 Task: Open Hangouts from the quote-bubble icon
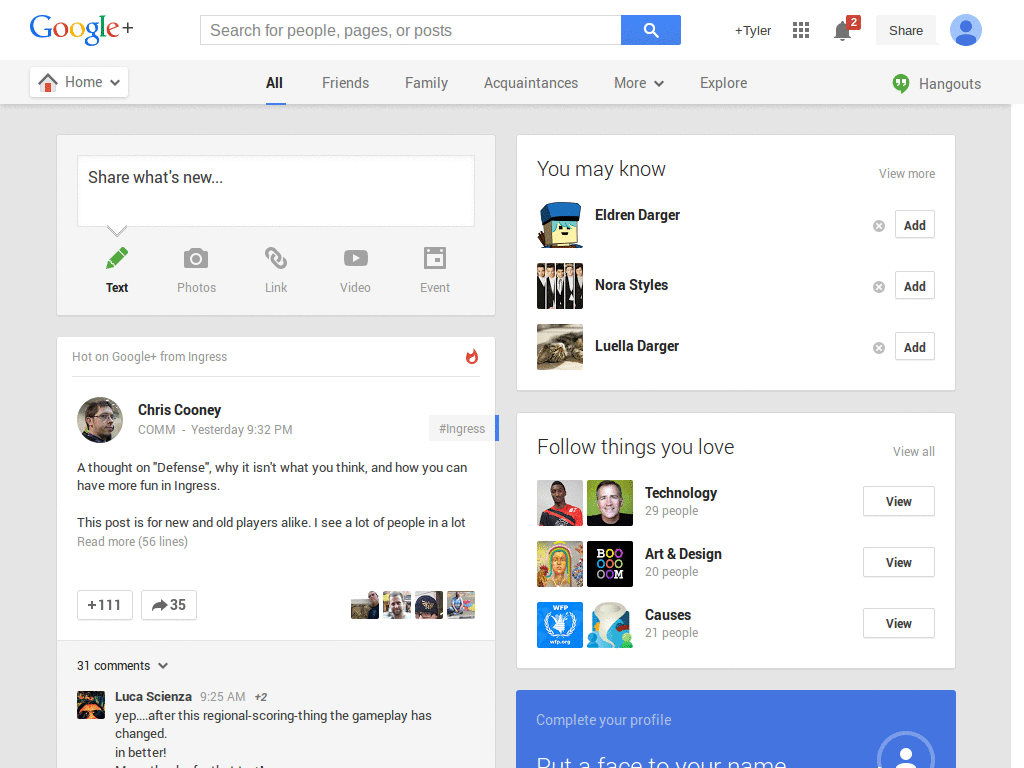click(901, 84)
